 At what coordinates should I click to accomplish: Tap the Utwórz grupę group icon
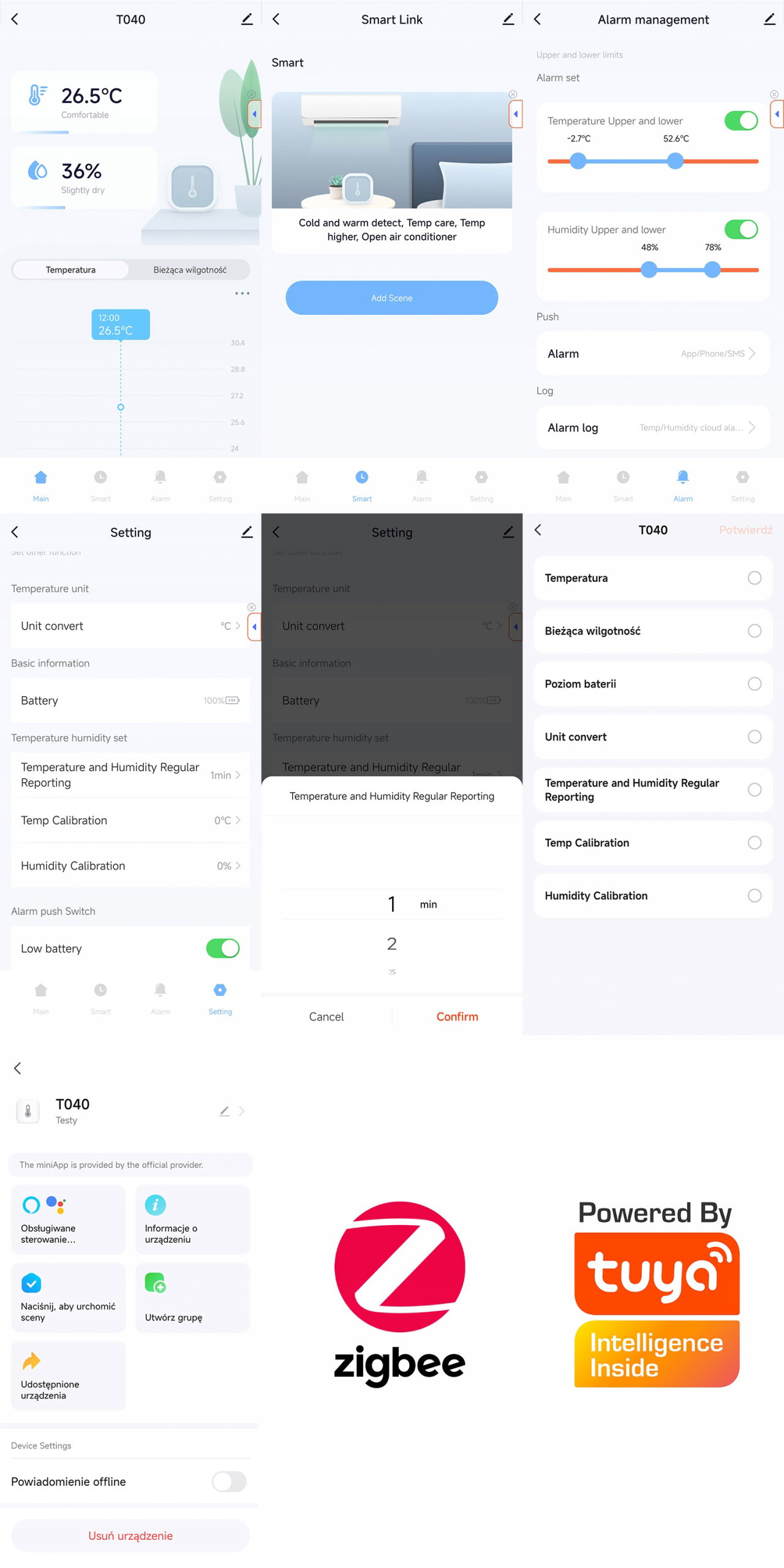155,1282
